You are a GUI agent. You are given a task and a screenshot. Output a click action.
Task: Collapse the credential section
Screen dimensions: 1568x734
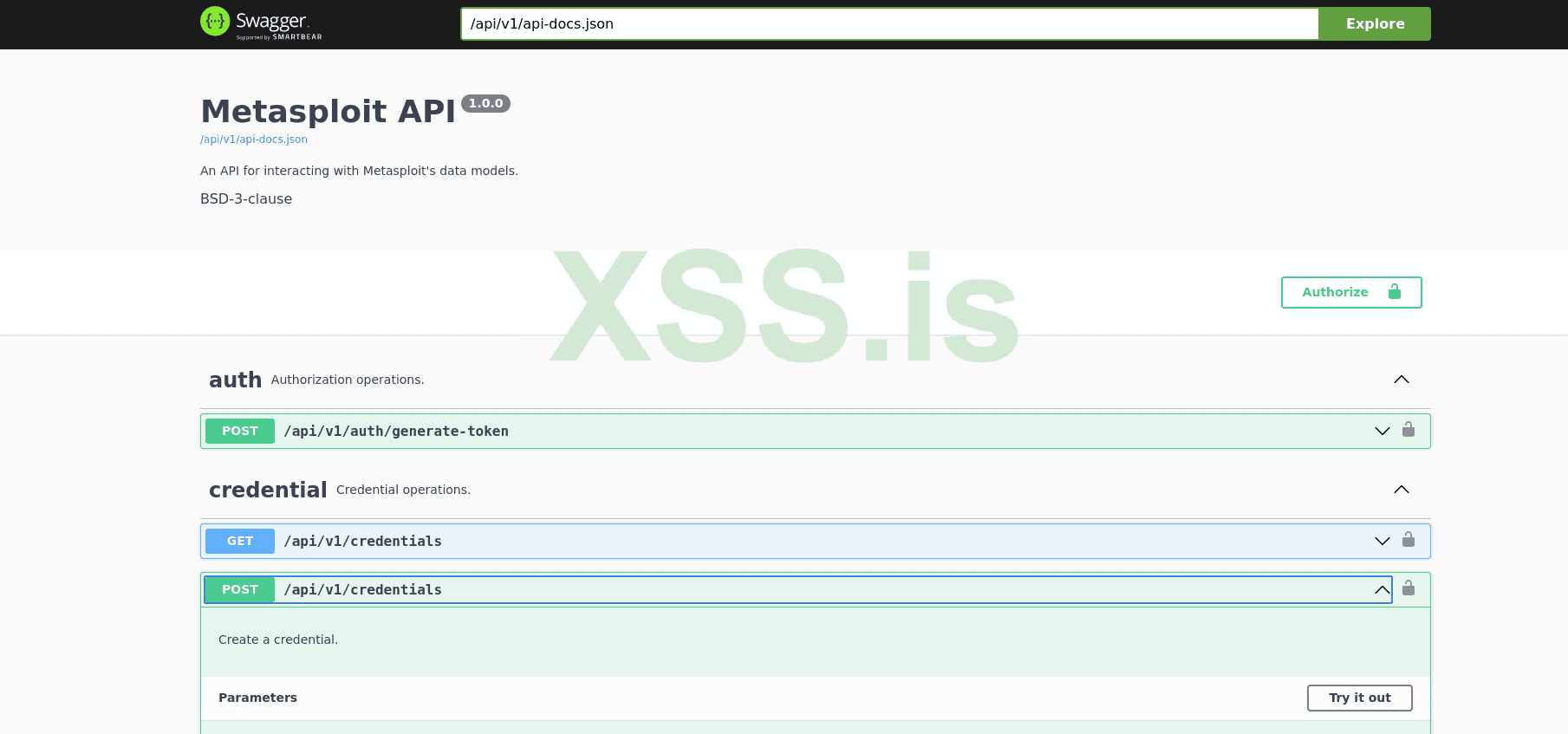coord(1402,490)
